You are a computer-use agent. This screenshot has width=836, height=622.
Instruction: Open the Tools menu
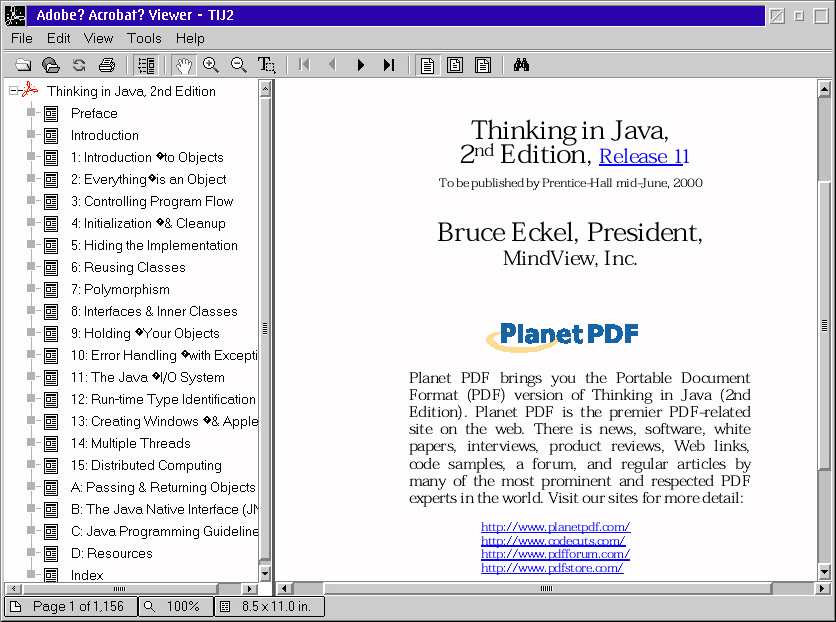pos(144,38)
